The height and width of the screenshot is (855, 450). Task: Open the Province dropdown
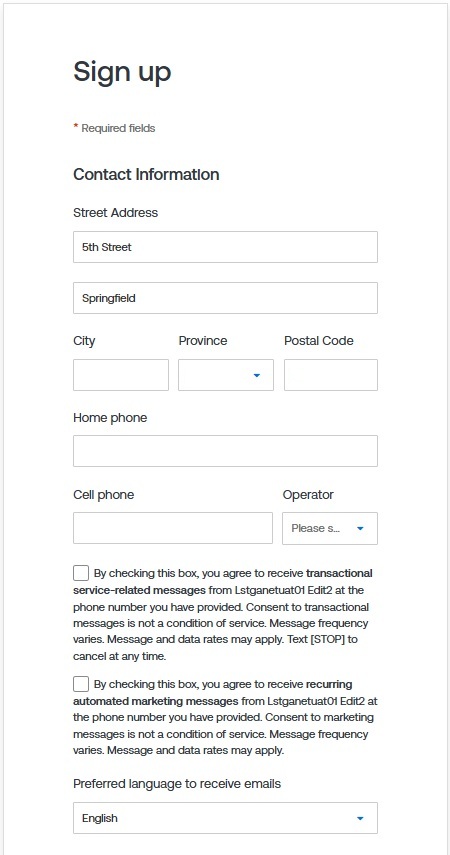point(226,375)
